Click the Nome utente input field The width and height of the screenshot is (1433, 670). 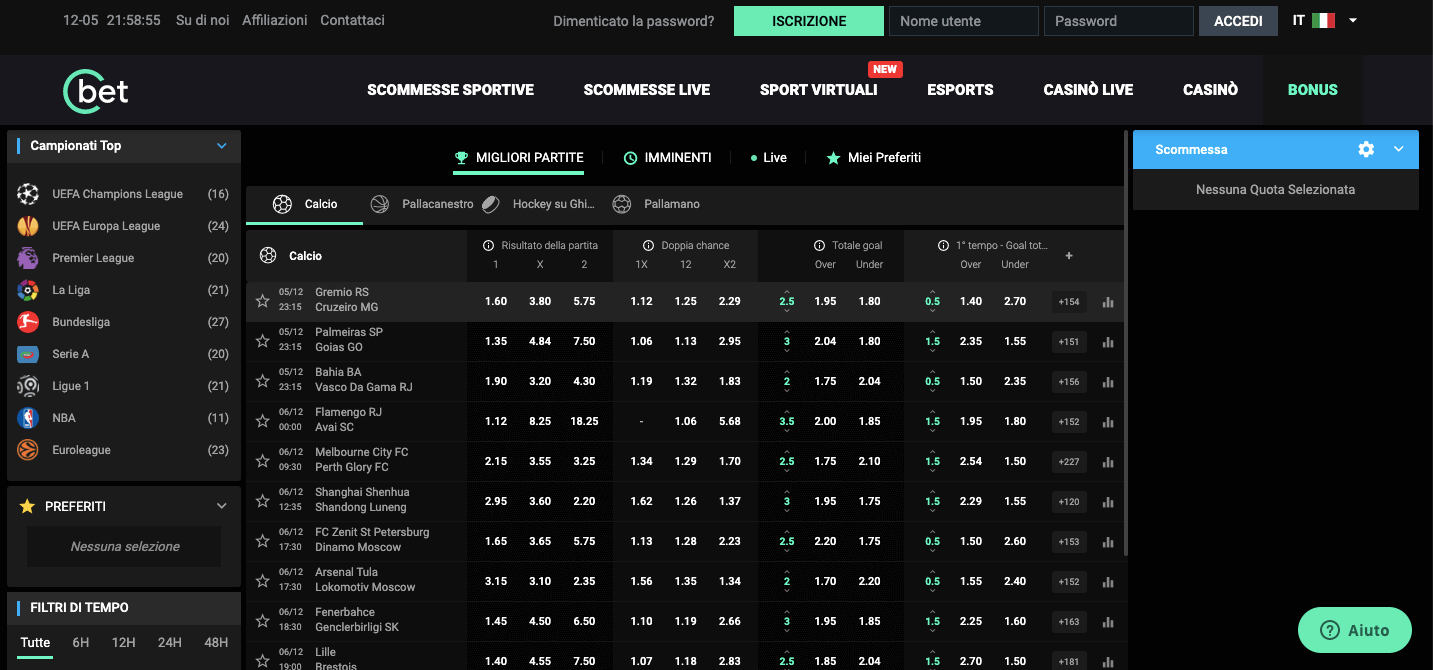[963, 20]
